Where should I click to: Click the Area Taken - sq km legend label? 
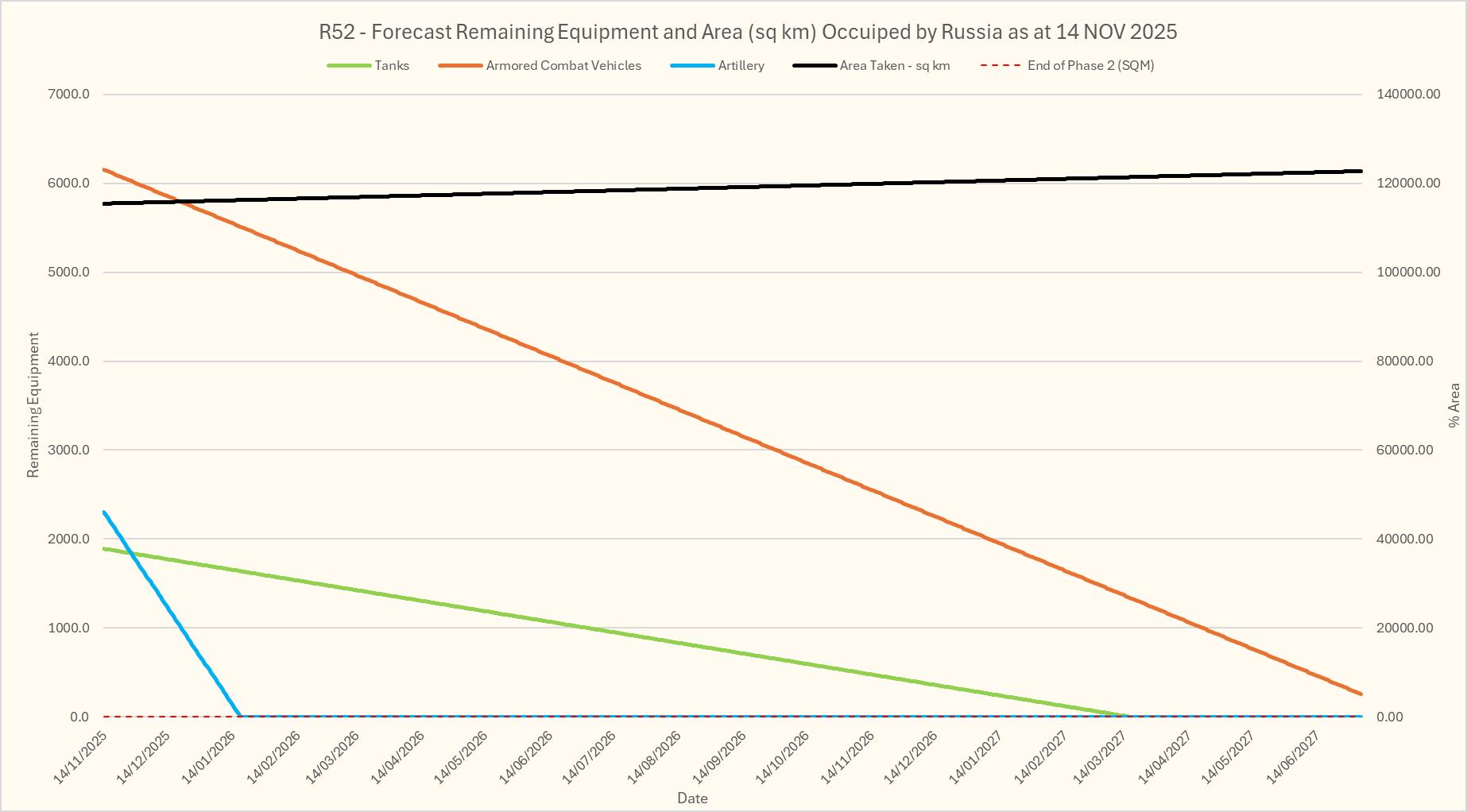(895, 66)
